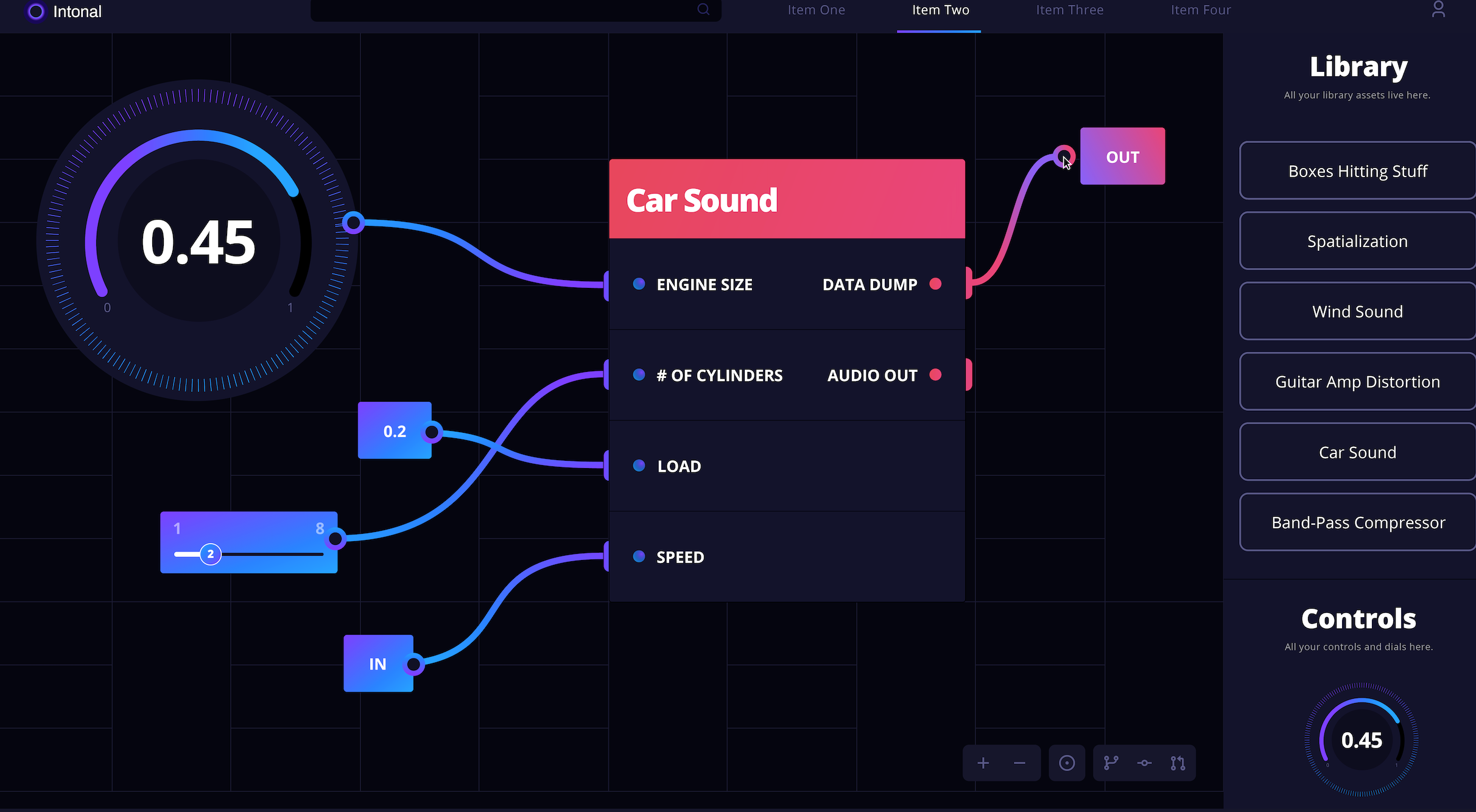1476x812 pixels.
Task: Click the large dial's output connector
Action: click(x=353, y=223)
